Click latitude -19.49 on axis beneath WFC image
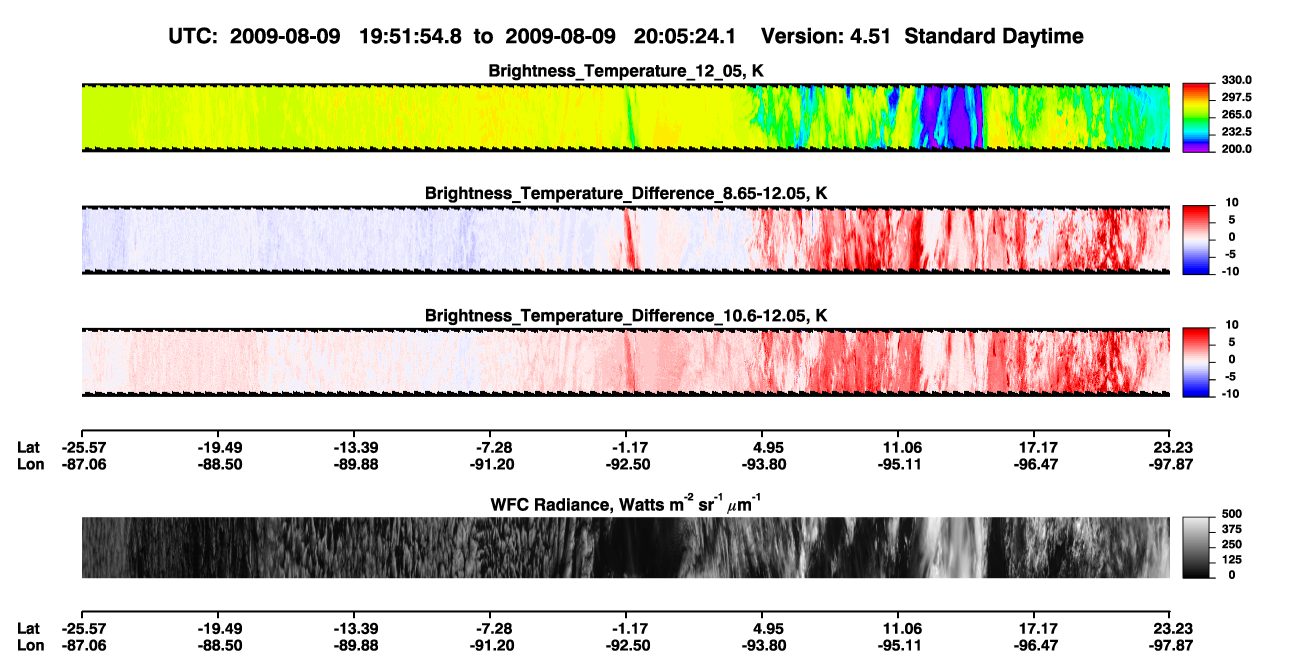1300x667 pixels. coord(218,628)
